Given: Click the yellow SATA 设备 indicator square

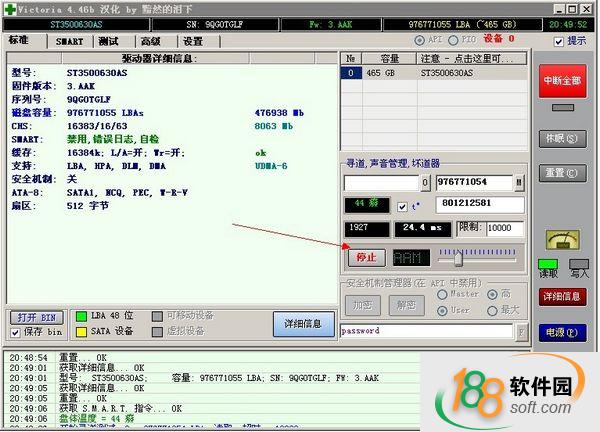Looking at the screenshot, I should 82,332.
